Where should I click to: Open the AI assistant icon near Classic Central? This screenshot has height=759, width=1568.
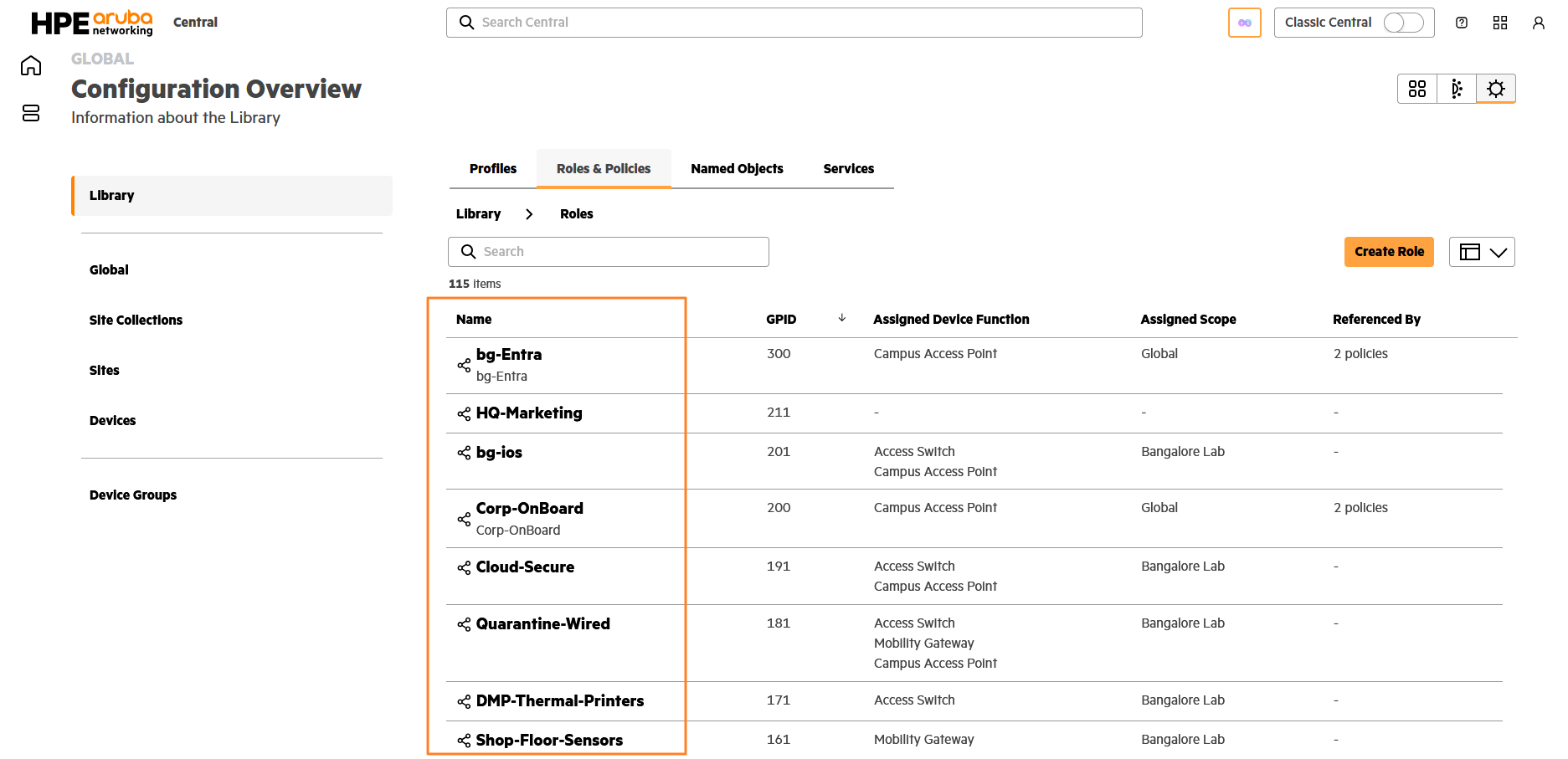[1245, 23]
